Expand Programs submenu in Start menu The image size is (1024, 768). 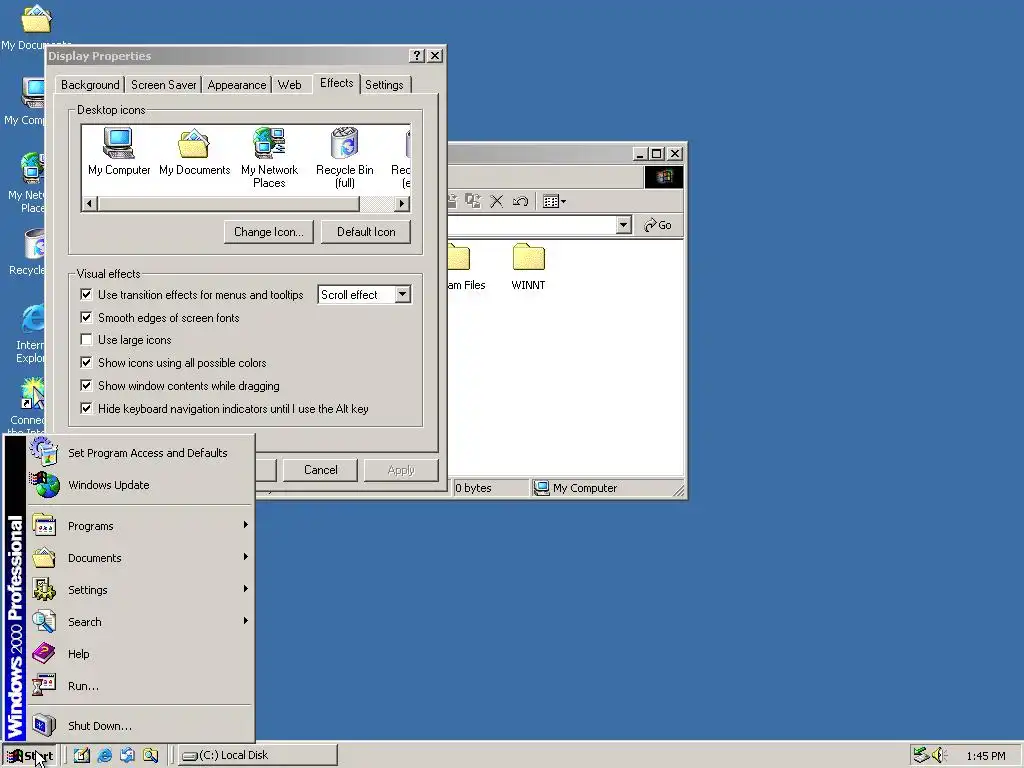point(140,526)
